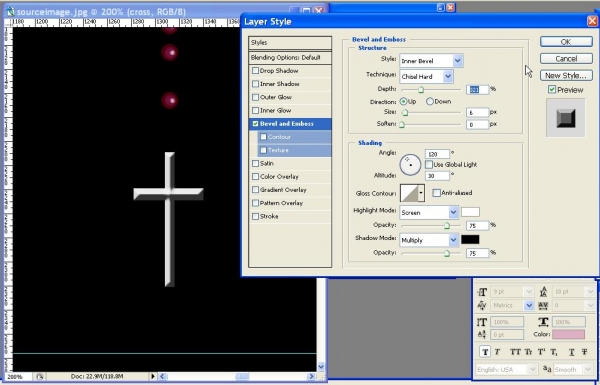Click the Shadow Opacity slider handle

[x=447, y=253]
